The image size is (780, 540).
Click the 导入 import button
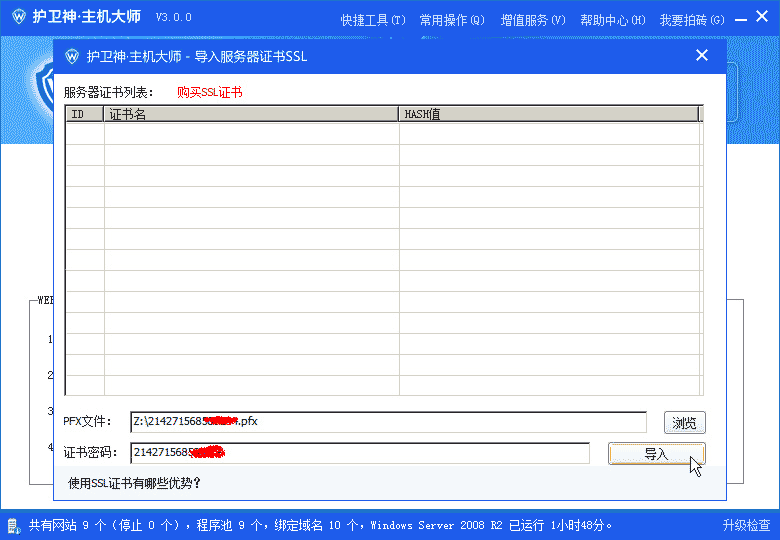657,453
